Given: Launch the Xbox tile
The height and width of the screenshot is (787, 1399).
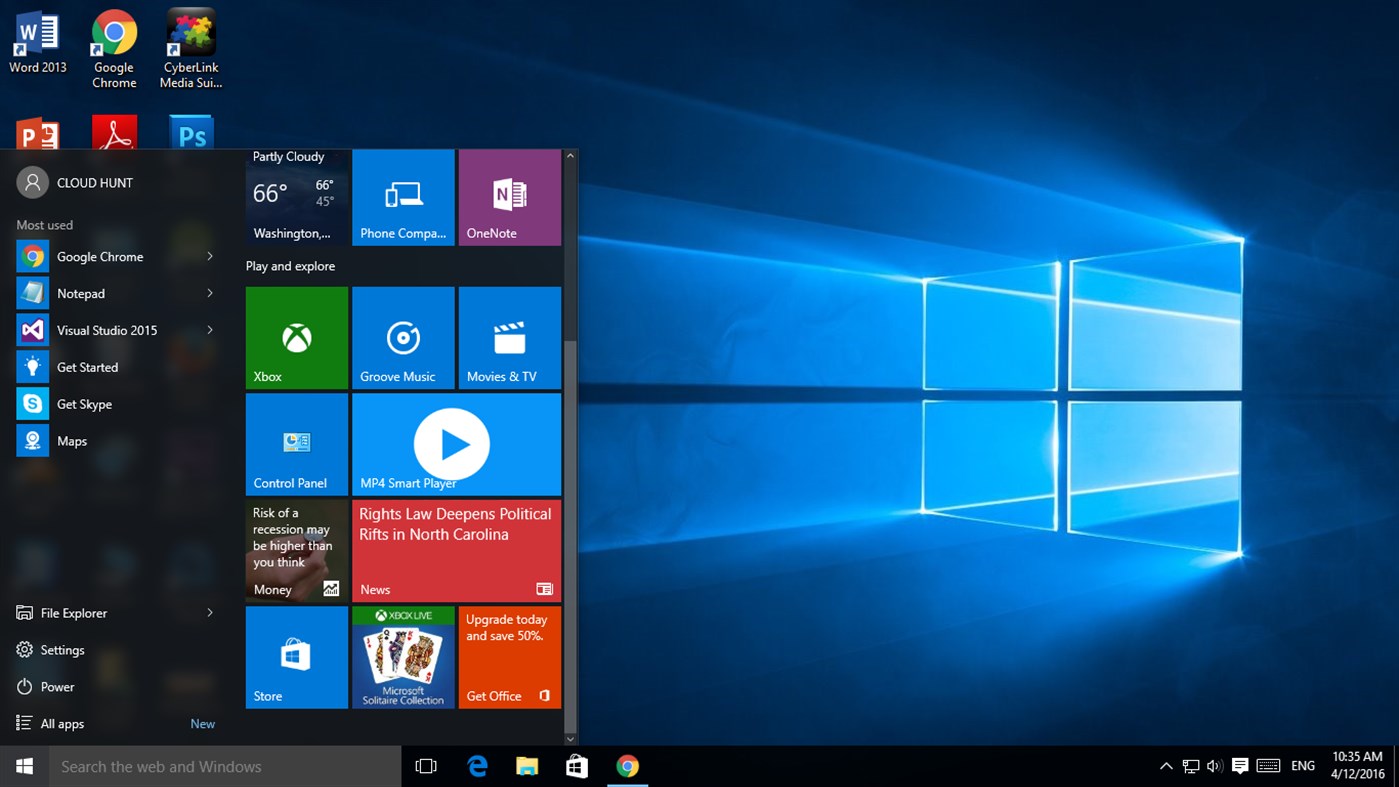Looking at the screenshot, I should click(297, 338).
